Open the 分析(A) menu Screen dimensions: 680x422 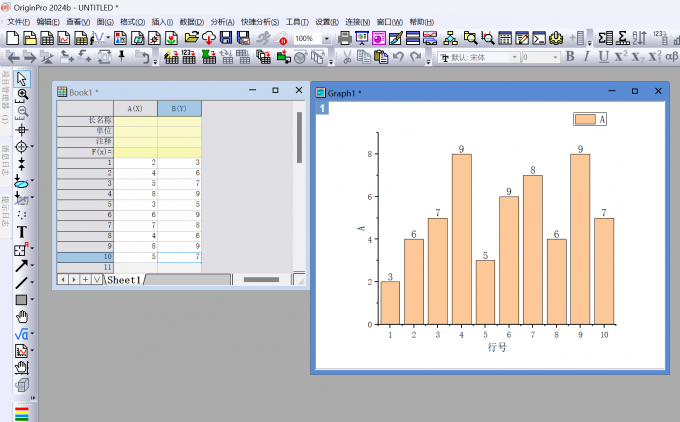(x=222, y=22)
